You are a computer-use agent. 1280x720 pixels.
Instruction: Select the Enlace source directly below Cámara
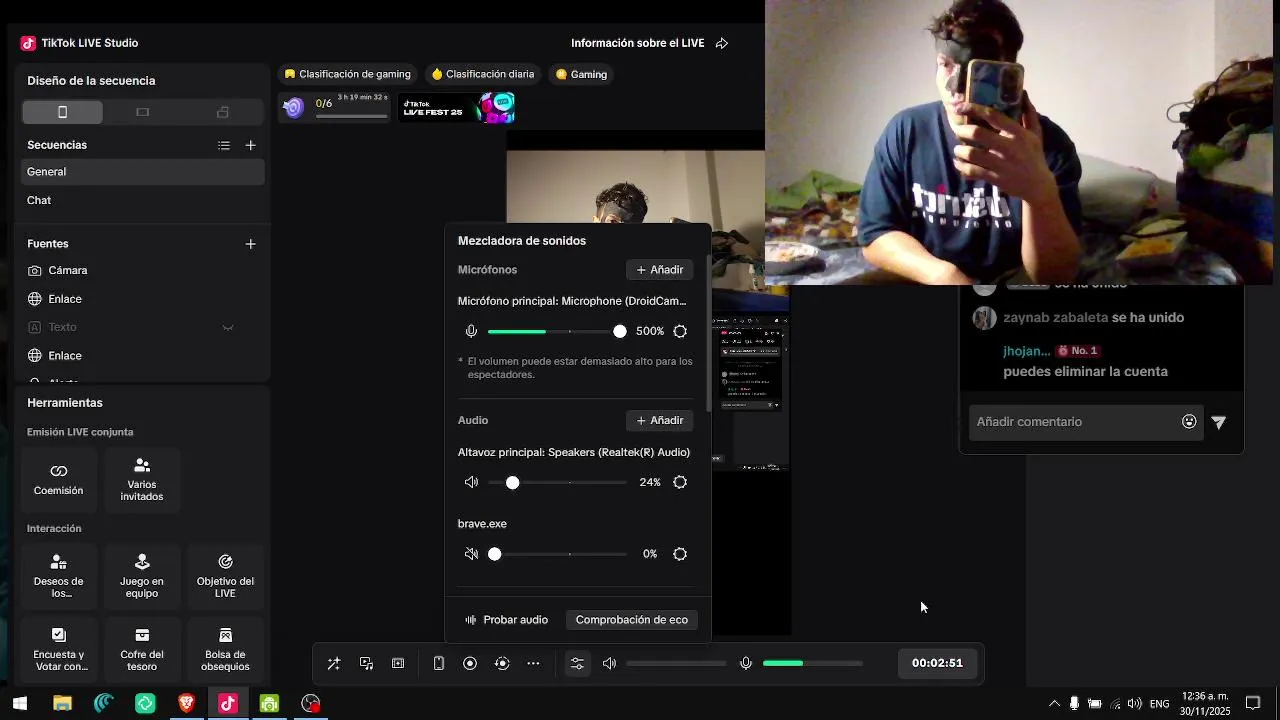[143, 299]
